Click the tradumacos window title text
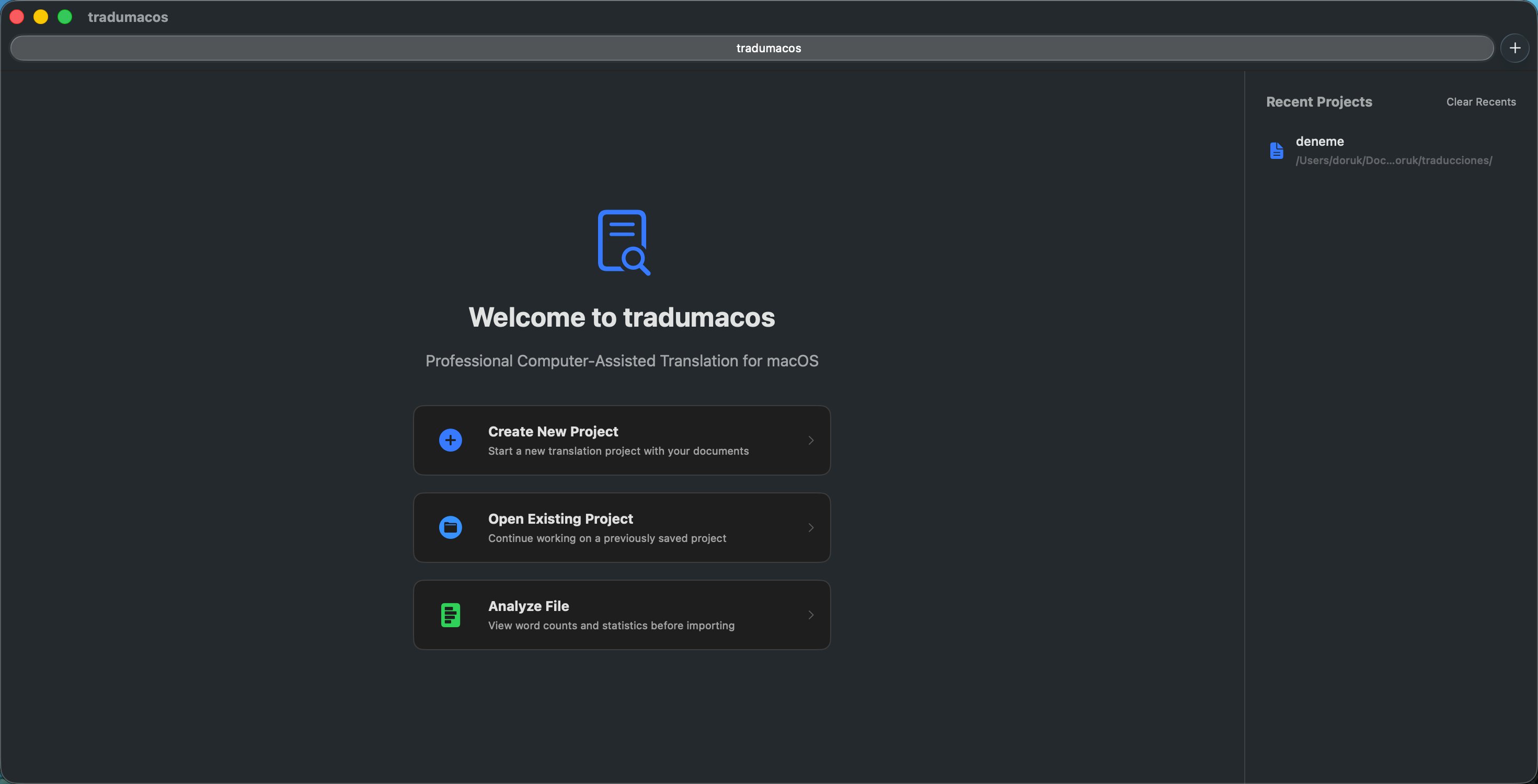This screenshot has height=784, width=1538. click(128, 17)
